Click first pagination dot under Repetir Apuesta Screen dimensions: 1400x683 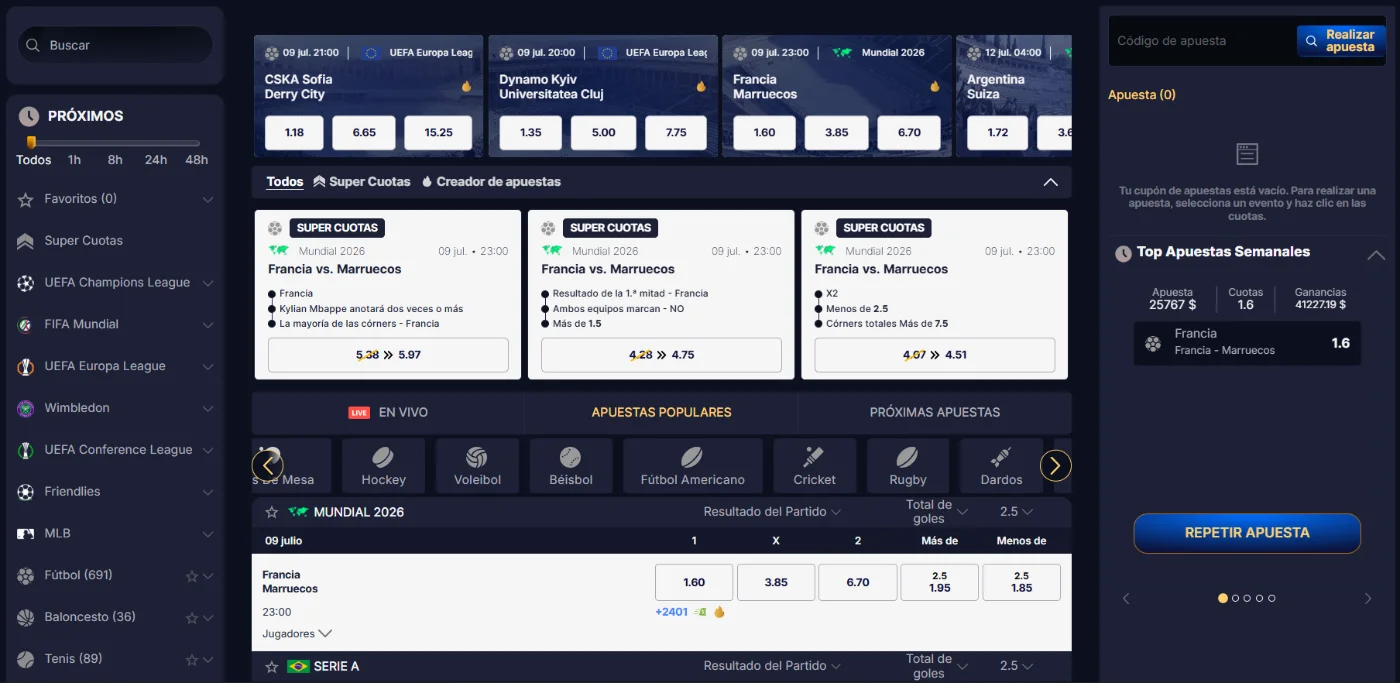(1222, 598)
